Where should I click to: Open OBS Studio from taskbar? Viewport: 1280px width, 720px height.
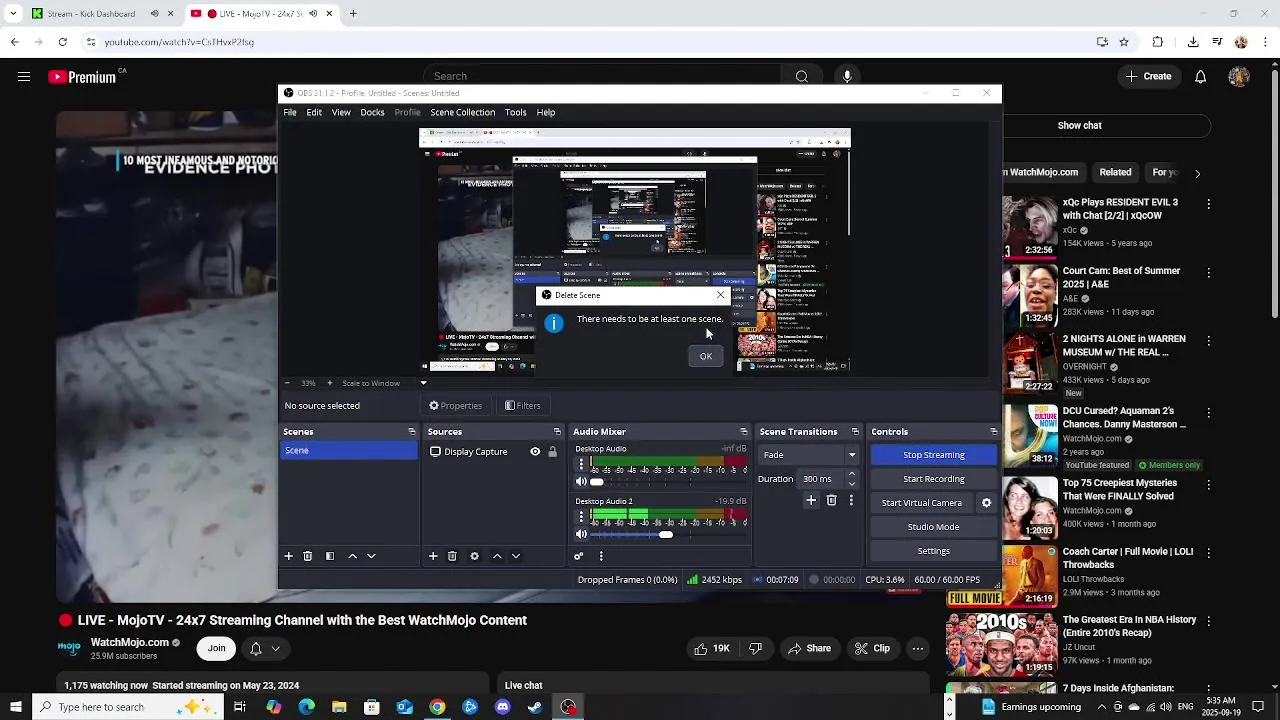click(568, 707)
